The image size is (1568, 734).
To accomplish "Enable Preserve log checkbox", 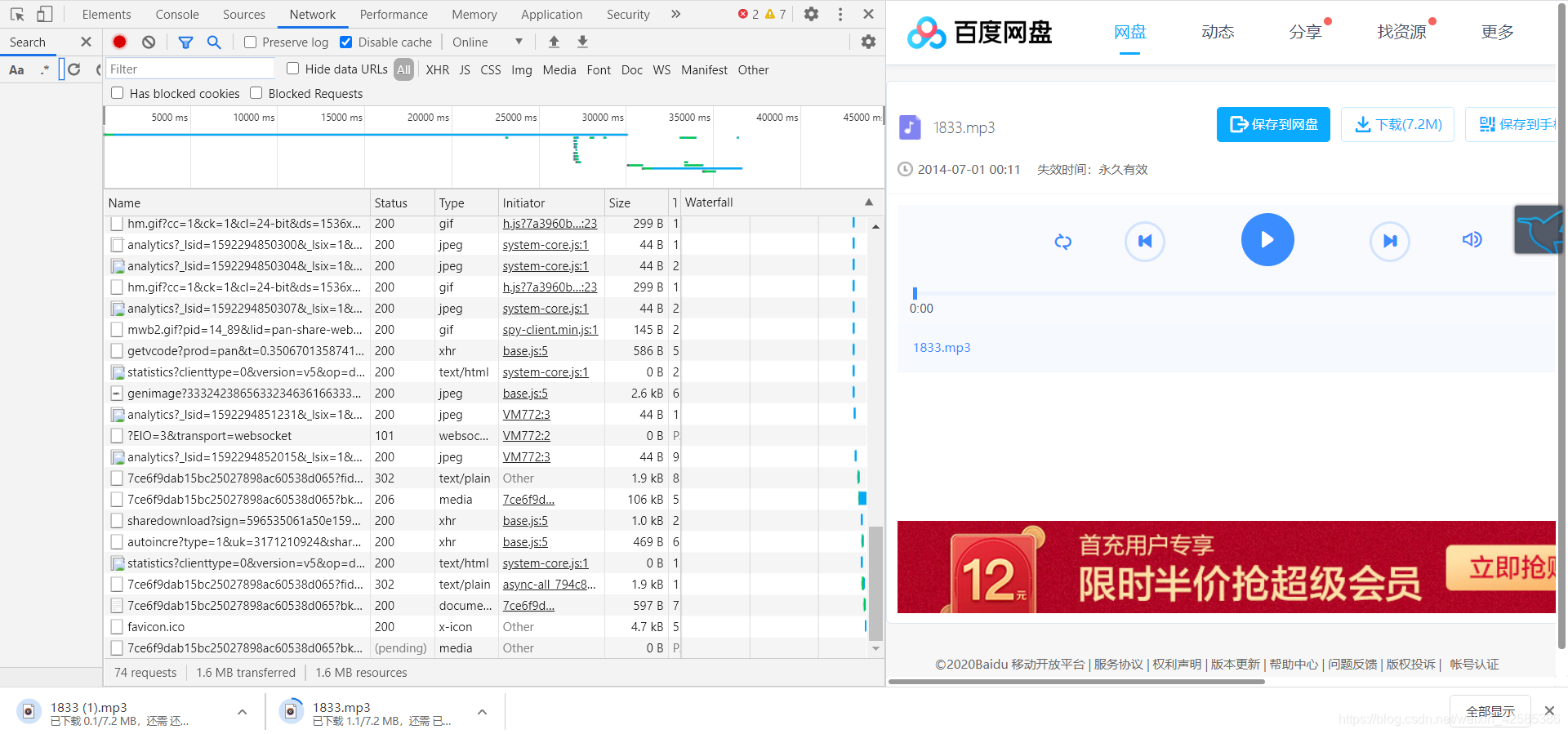I will pos(251,42).
